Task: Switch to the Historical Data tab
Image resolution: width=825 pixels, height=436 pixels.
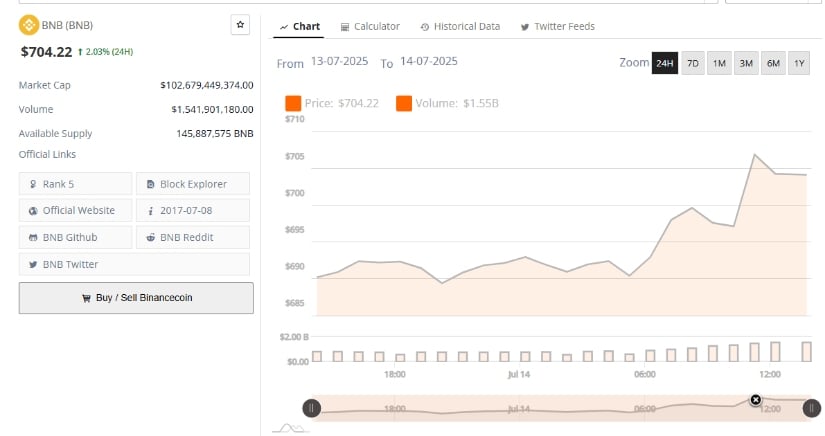Action: (460, 26)
